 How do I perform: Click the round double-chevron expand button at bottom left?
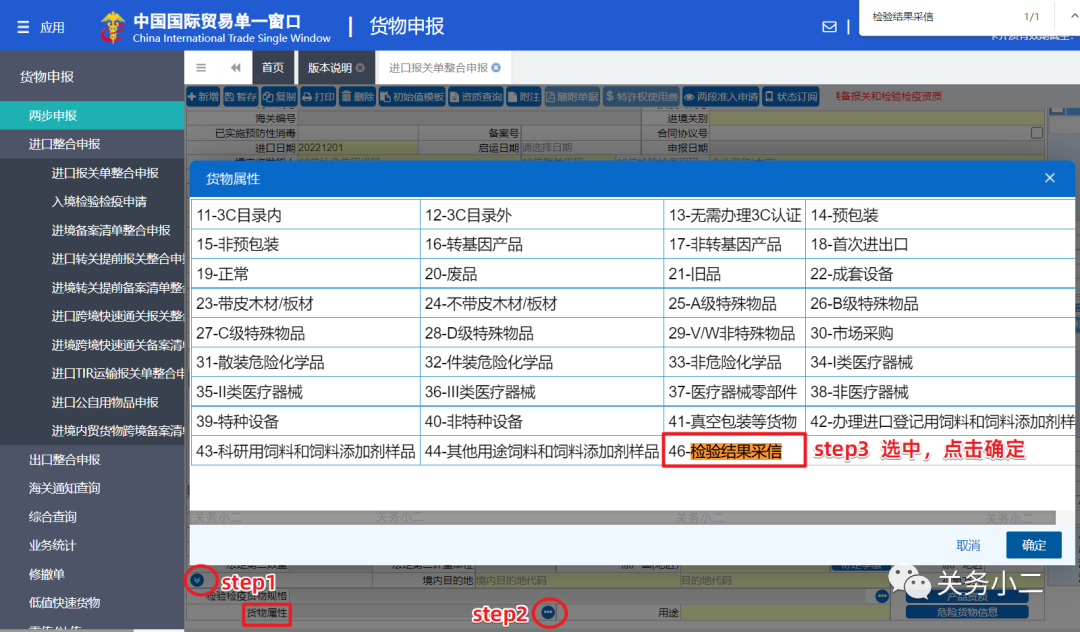[x=197, y=580]
